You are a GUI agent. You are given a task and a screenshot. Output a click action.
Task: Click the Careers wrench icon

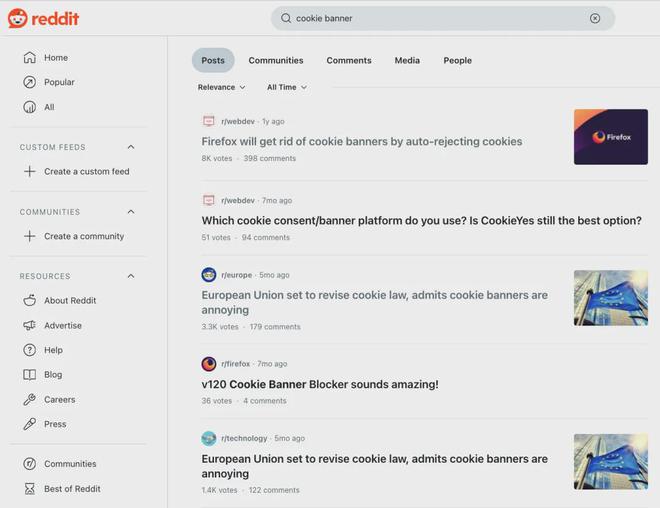click(x=29, y=399)
